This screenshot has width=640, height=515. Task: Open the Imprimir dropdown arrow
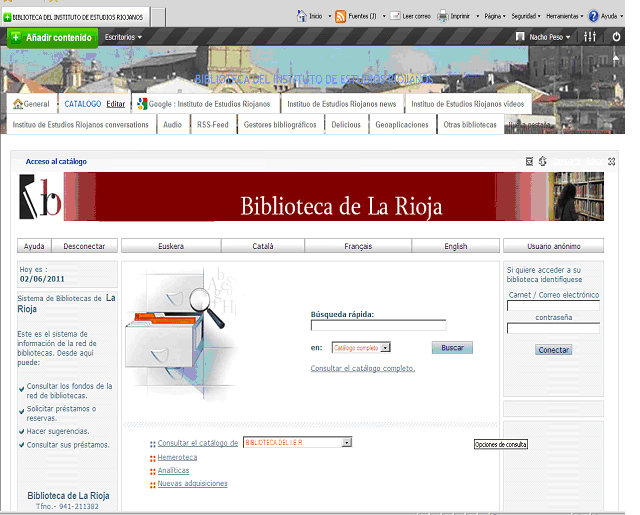coord(478,16)
